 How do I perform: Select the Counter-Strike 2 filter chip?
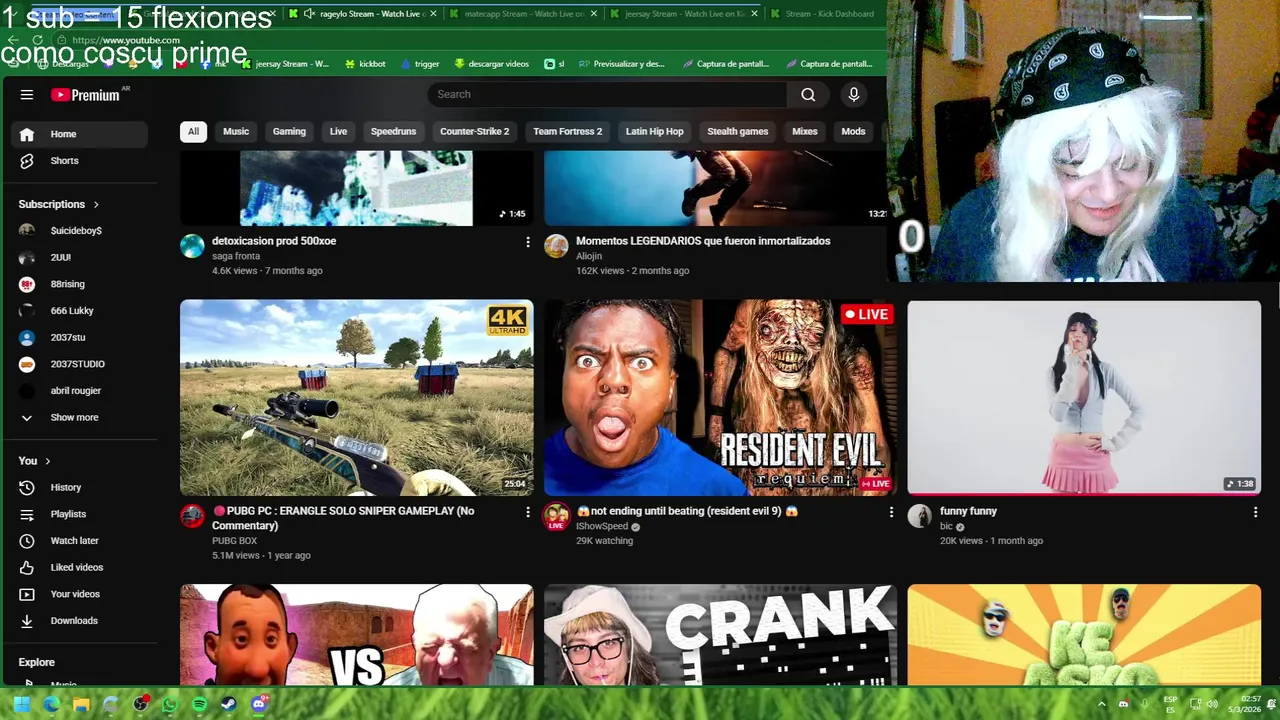[x=475, y=132]
